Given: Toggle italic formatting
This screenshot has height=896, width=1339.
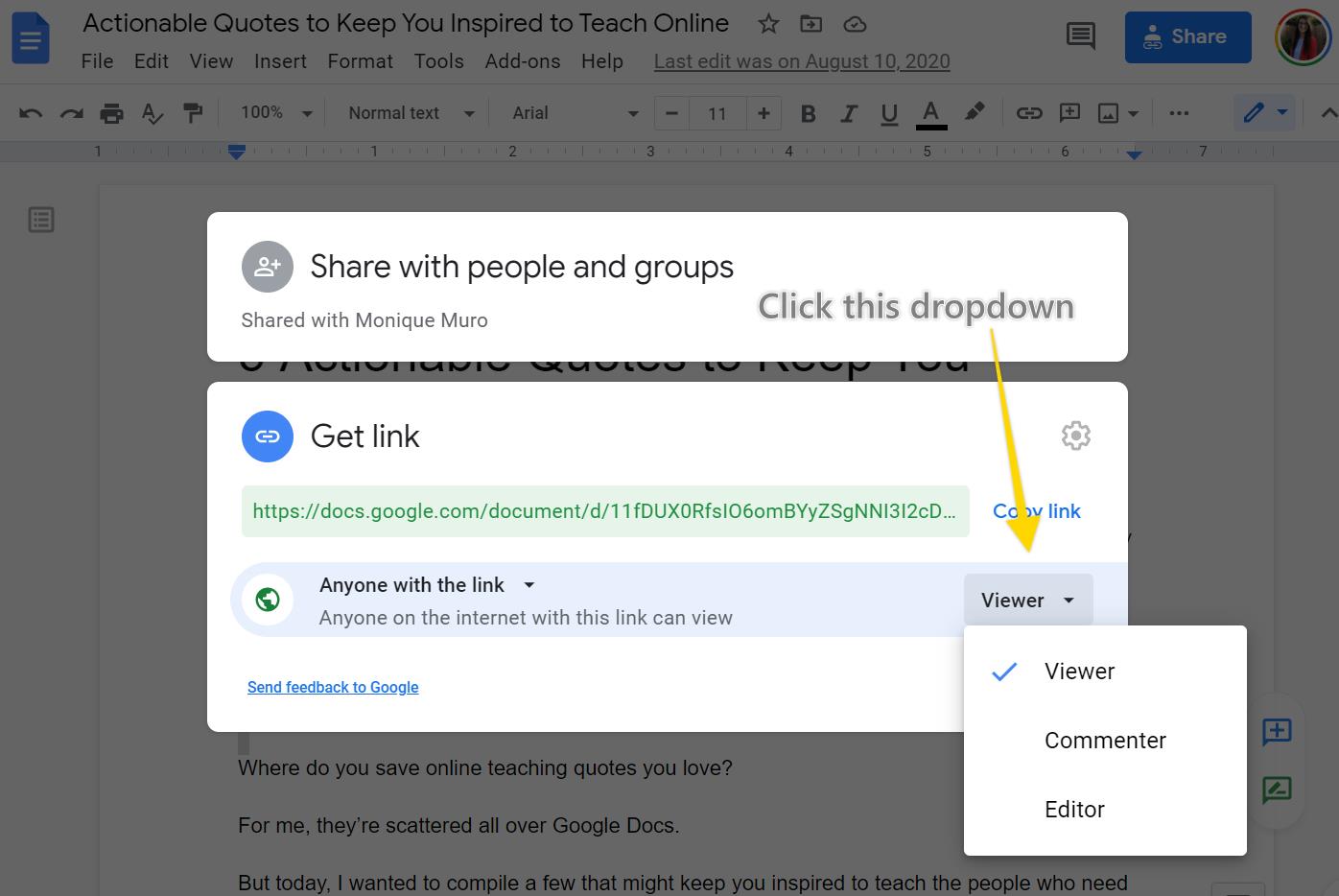Looking at the screenshot, I should pyautogui.click(x=848, y=113).
